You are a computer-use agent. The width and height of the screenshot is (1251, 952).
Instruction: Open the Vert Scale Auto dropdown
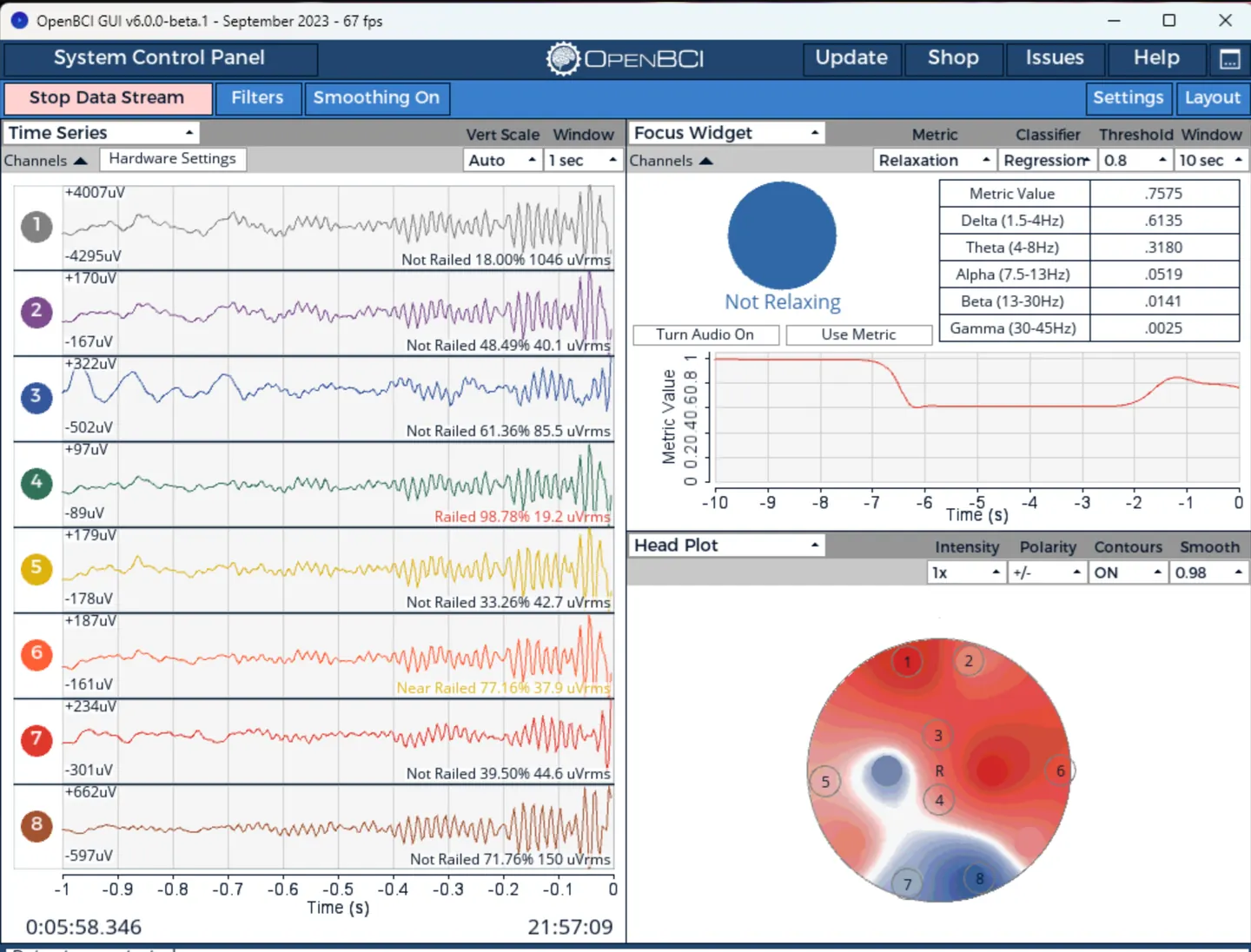tap(503, 161)
